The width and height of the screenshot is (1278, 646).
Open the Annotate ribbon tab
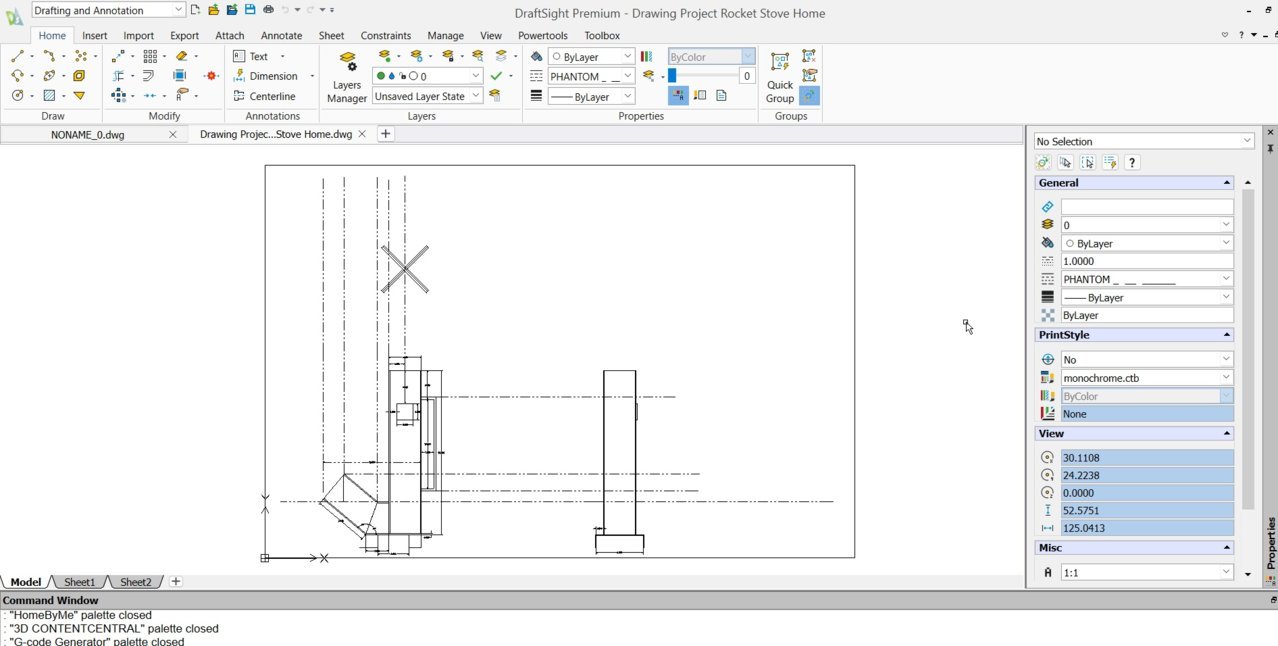pyautogui.click(x=282, y=35)
